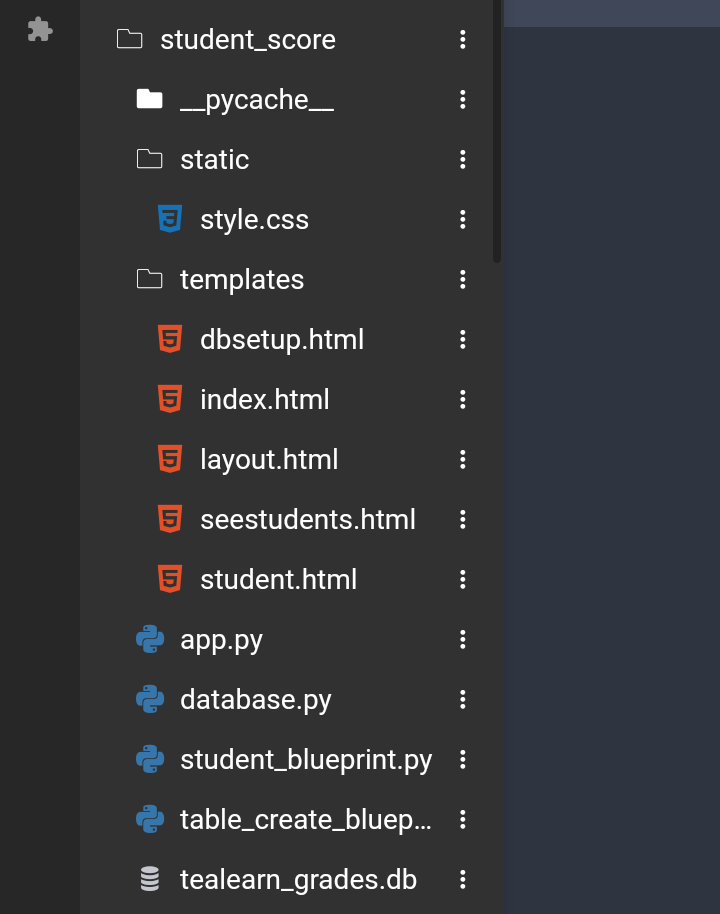Click the HTML5 icon beside seestudents.html
This screenshot has height=914, width=720.
170,519
